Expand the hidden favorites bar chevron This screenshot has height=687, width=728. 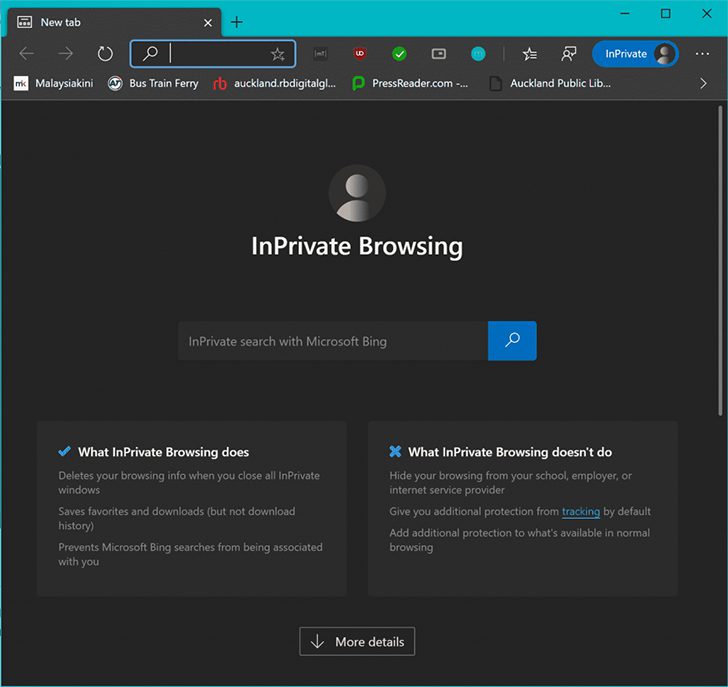[703, 83]
